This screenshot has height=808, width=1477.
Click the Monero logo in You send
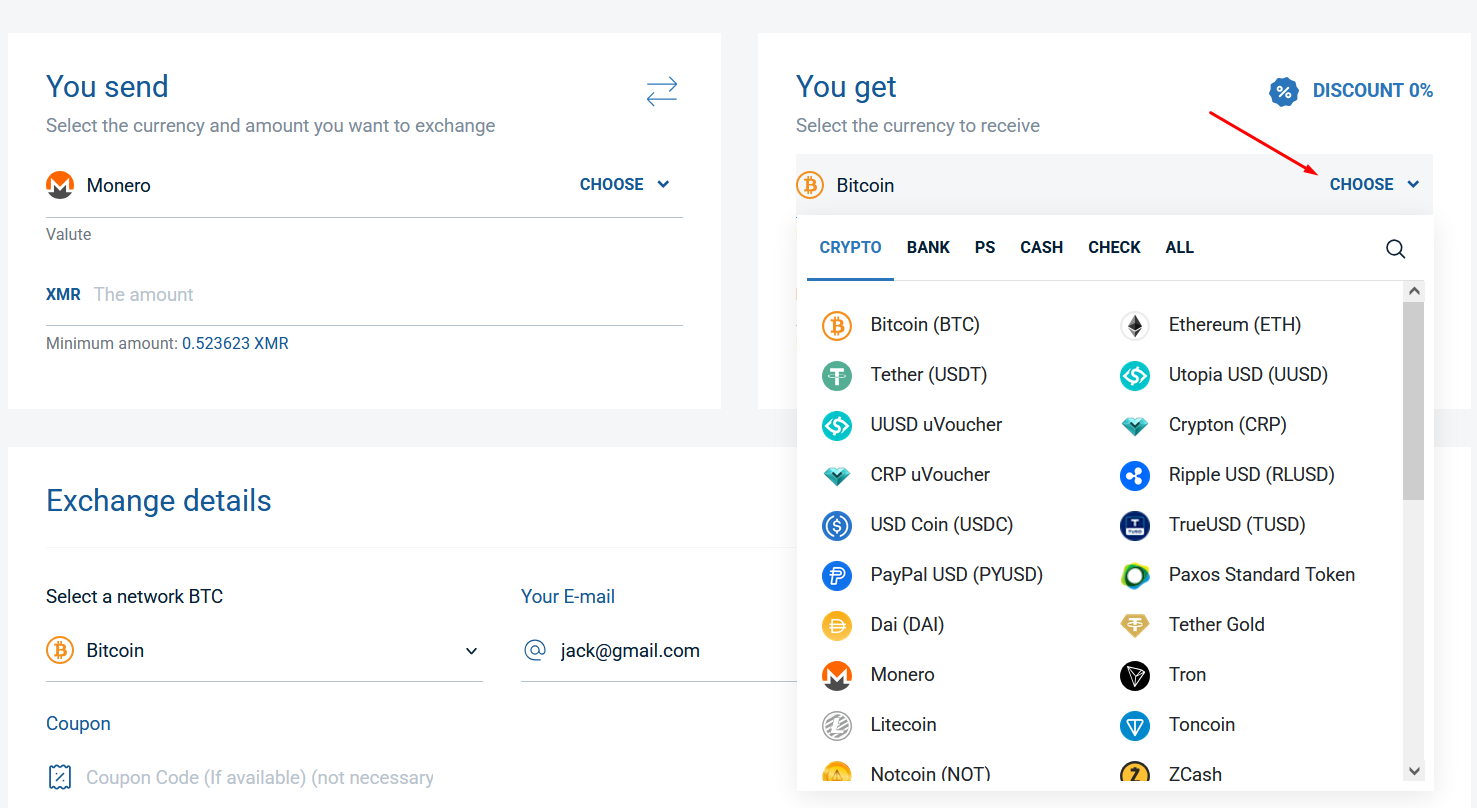tap(60, 185)
